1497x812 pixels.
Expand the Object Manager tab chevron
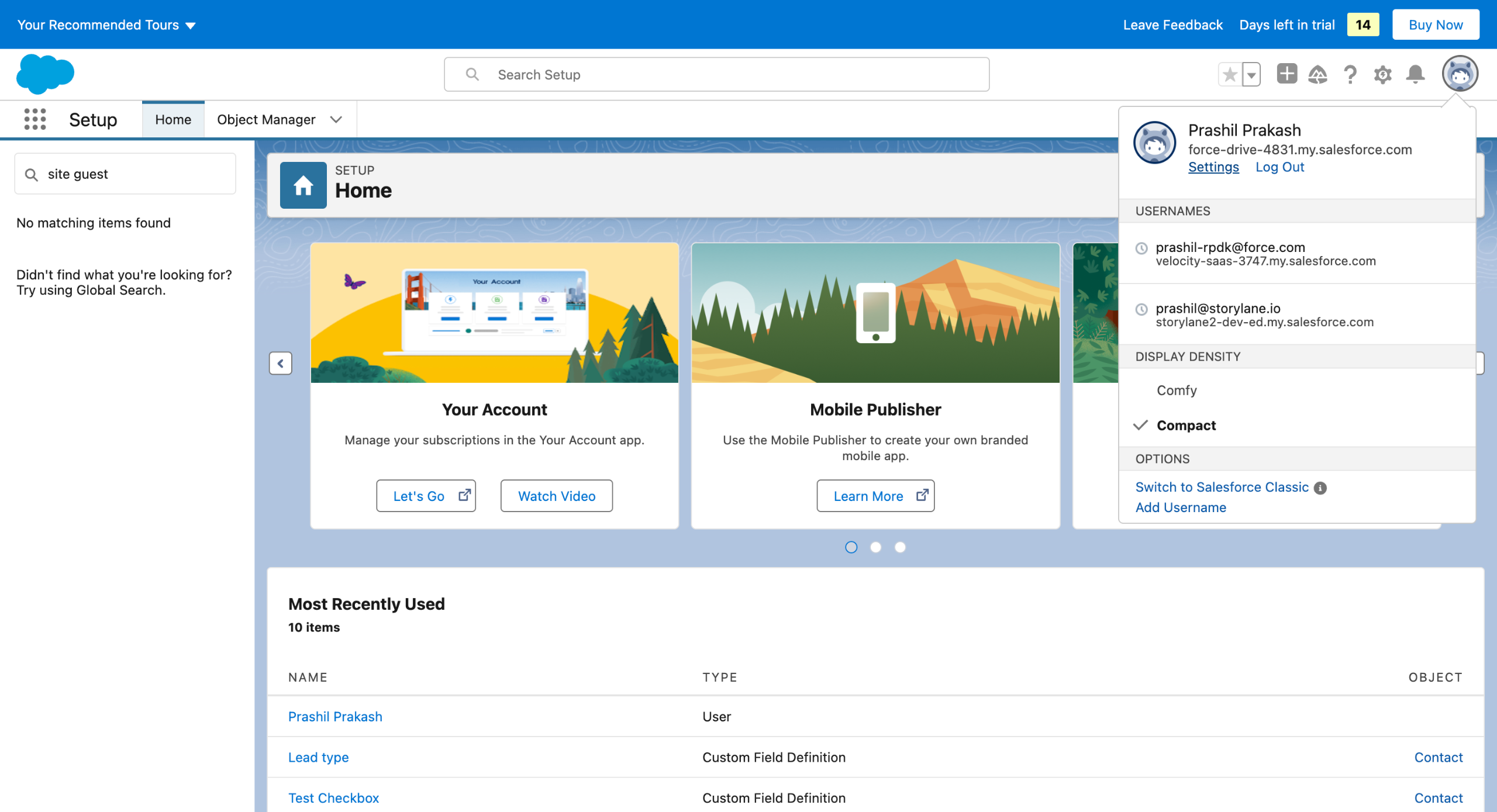(x=336, y=119)
